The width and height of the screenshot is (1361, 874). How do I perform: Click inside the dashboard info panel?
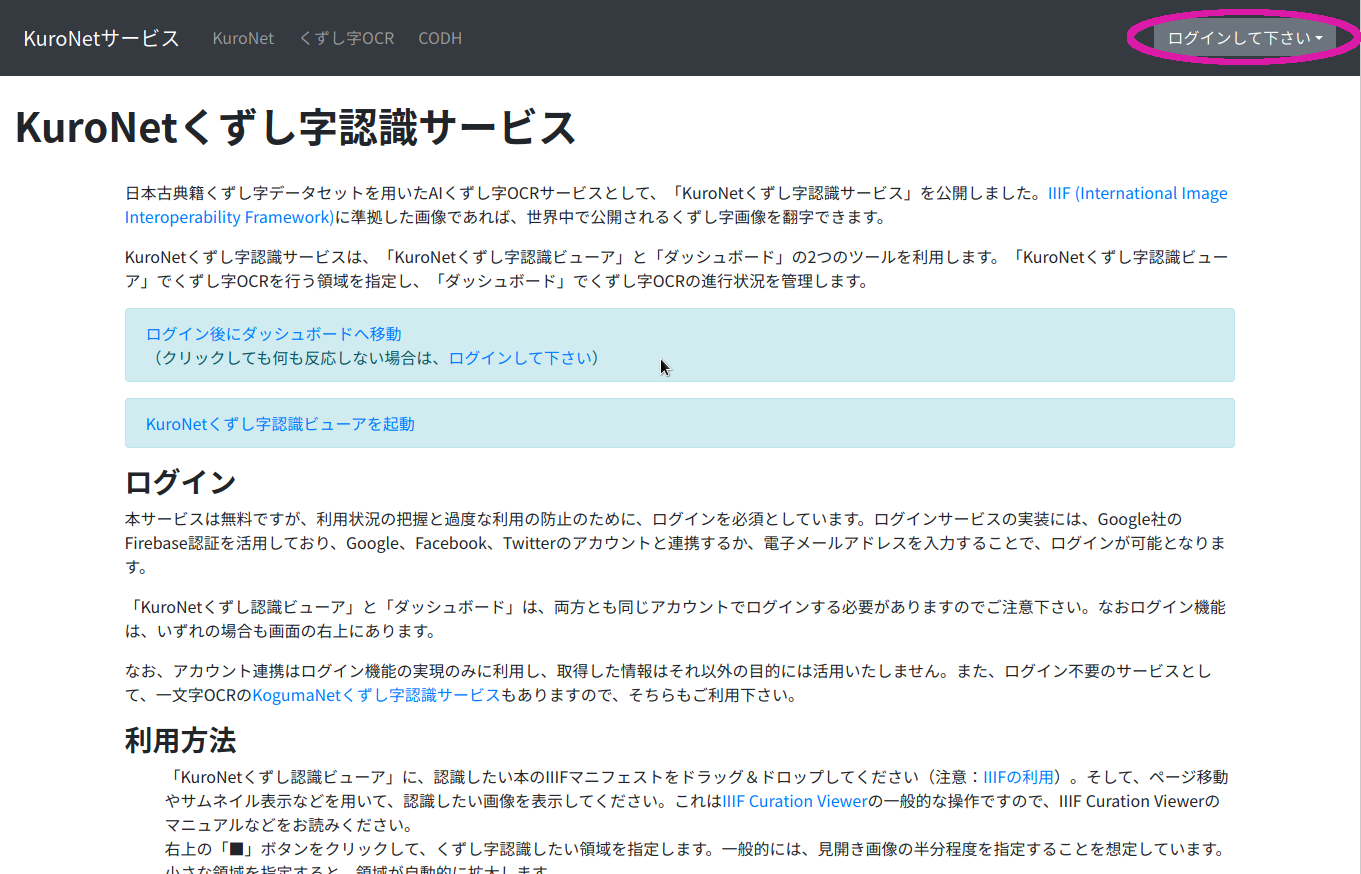[900, 343]
